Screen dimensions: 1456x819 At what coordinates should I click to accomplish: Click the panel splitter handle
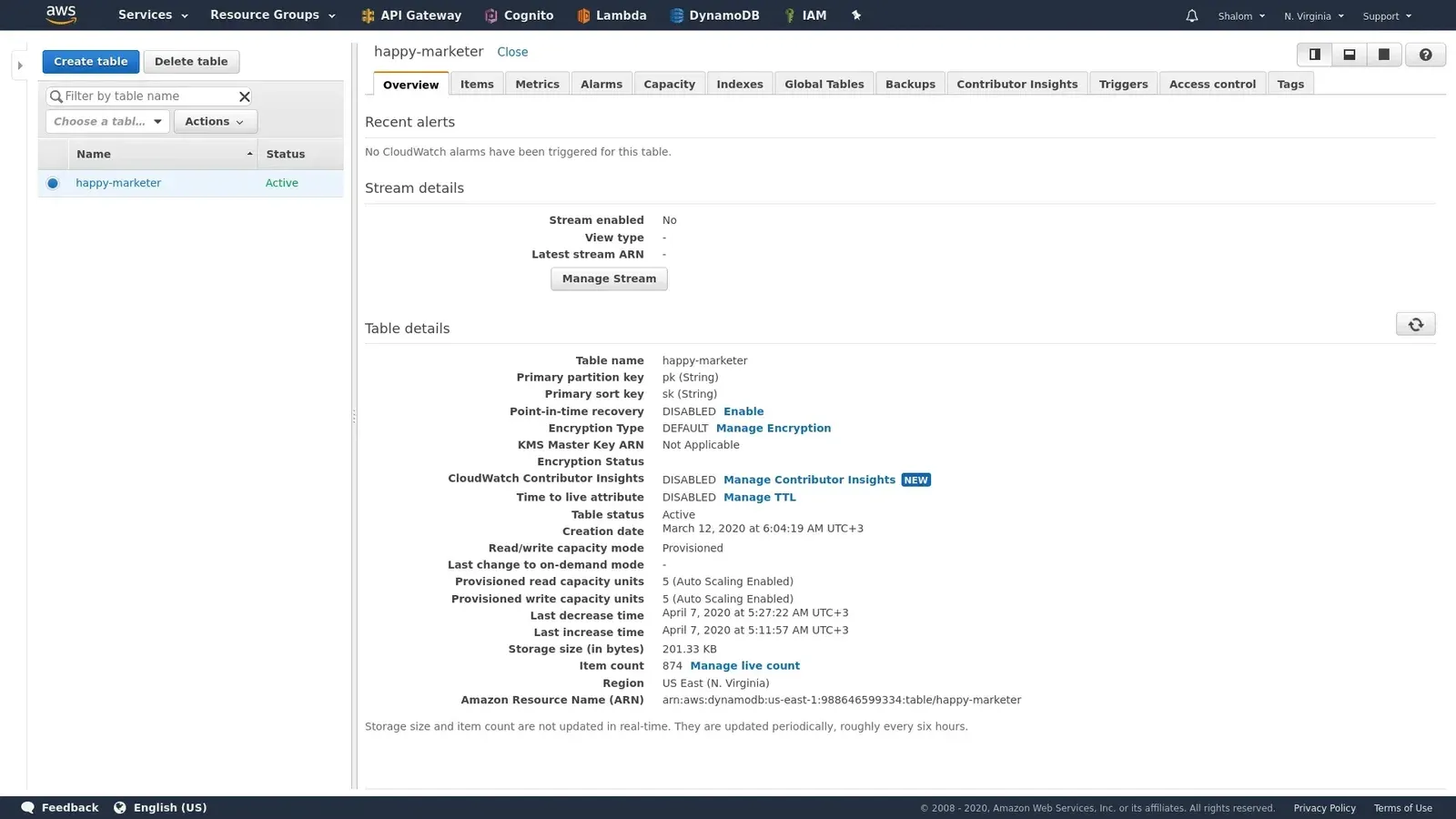pos(354,417)
